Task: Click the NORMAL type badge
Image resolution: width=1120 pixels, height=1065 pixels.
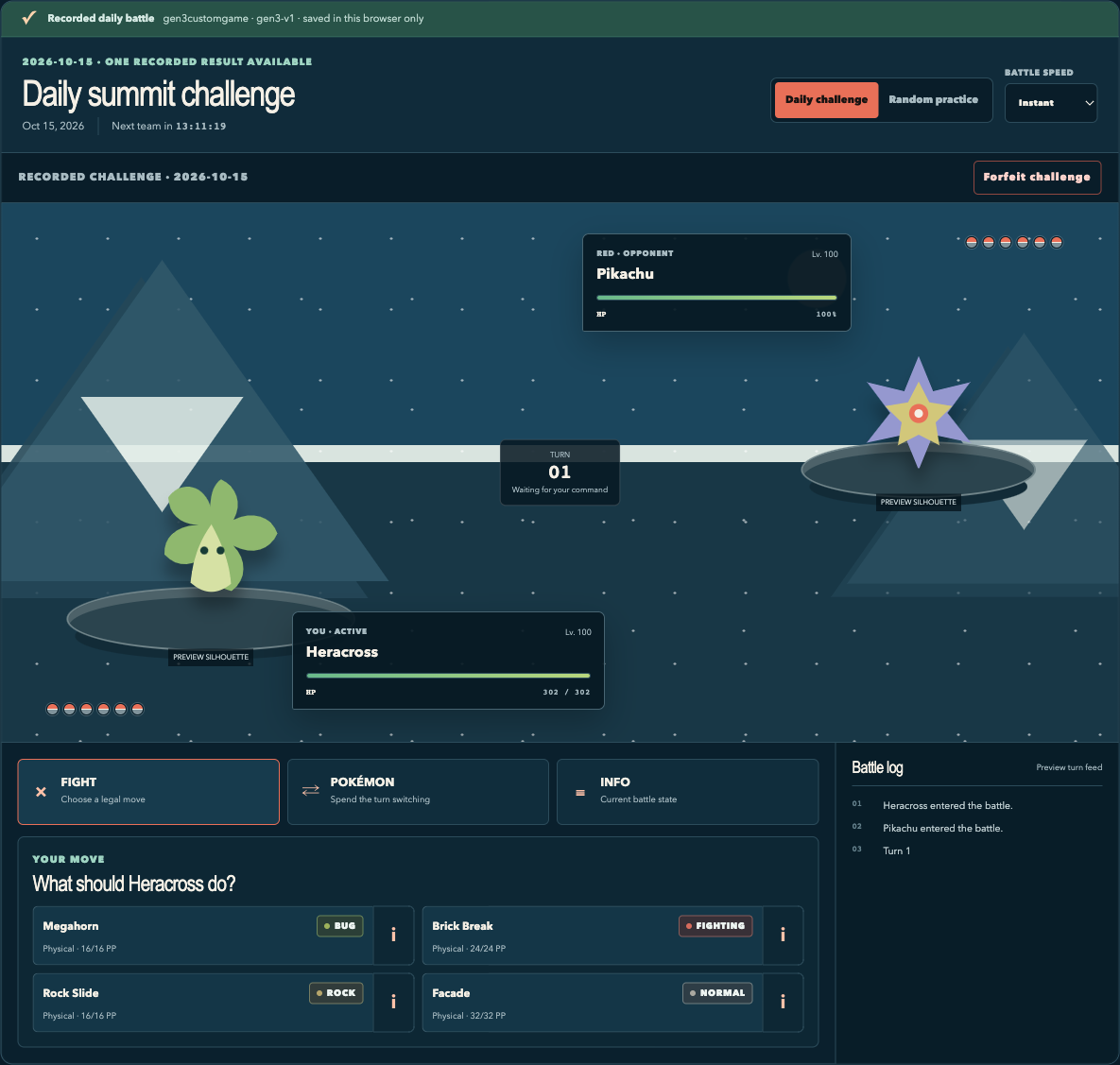Action: (x=717, y=993)
